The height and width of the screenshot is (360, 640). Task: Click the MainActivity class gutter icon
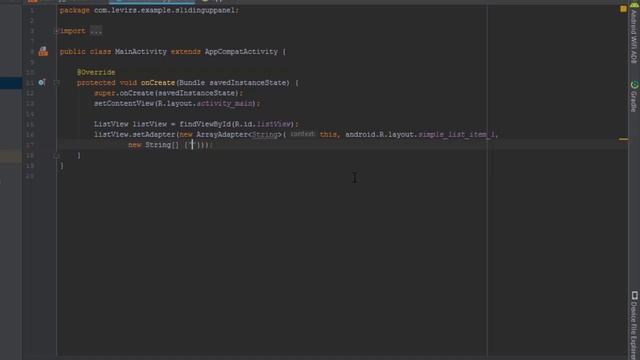pos(43,51)
